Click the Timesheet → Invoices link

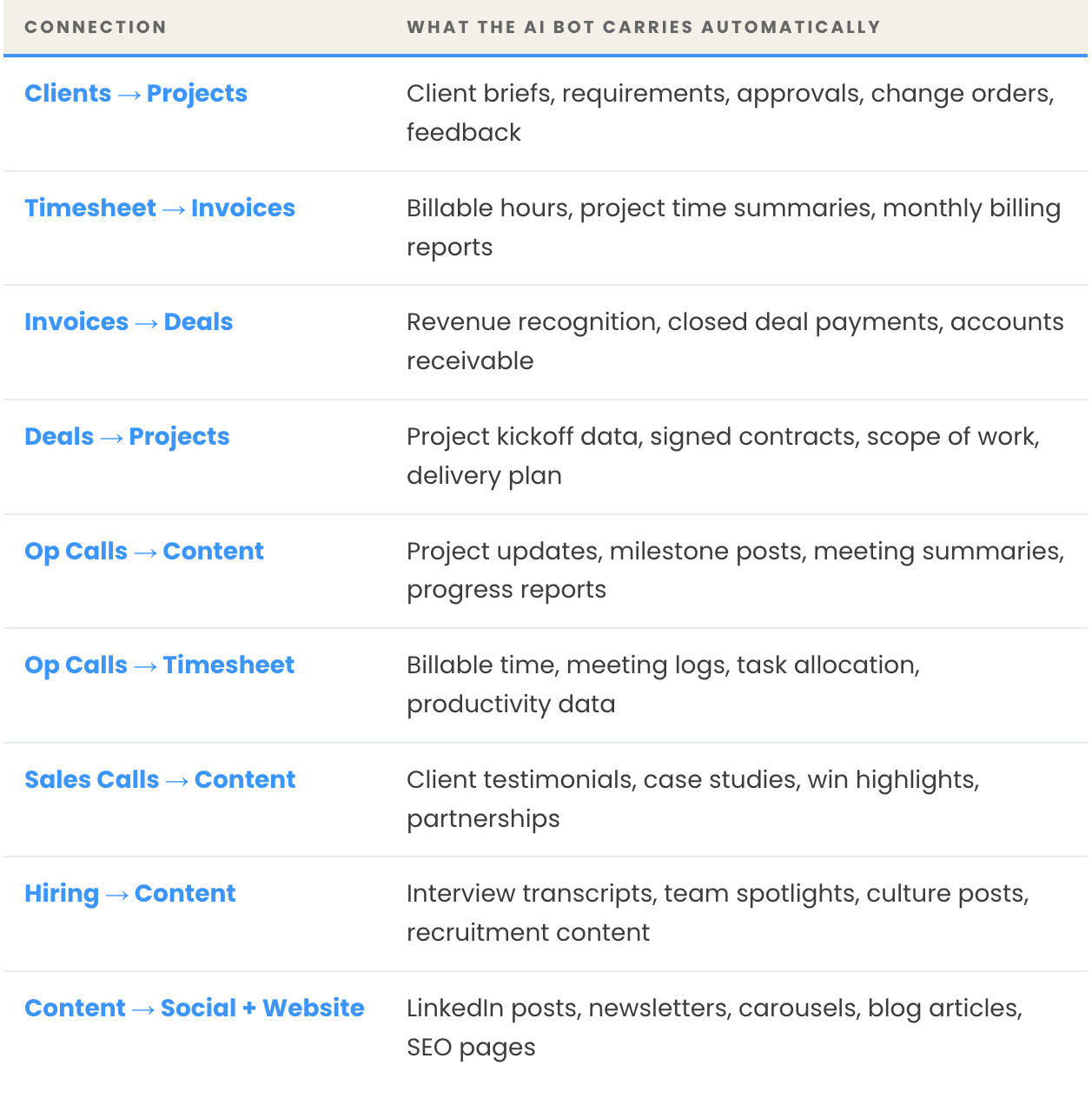coord(160,208)
